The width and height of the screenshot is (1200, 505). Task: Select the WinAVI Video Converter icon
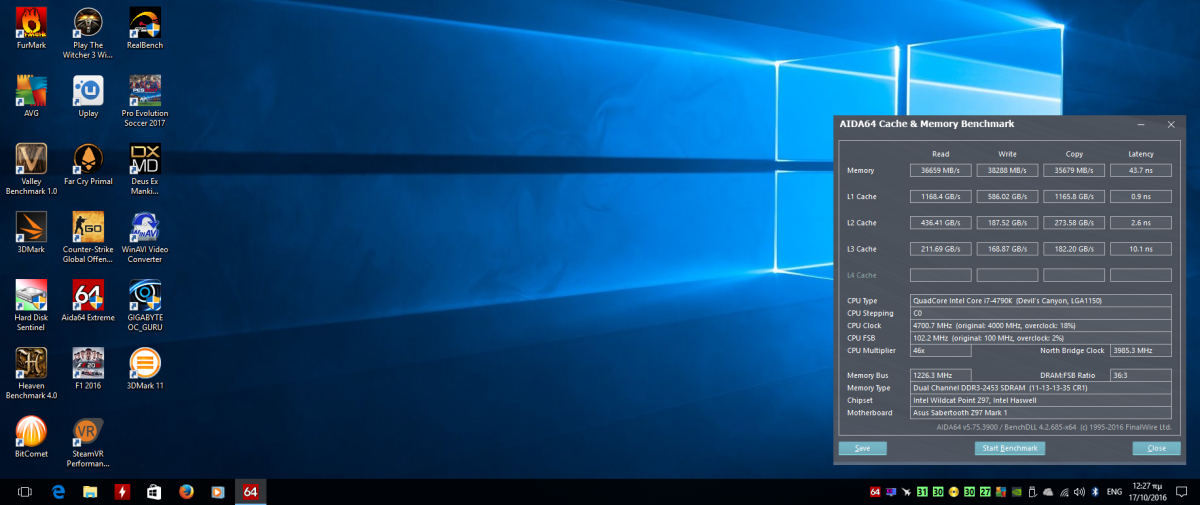click(x=144, y=238)
